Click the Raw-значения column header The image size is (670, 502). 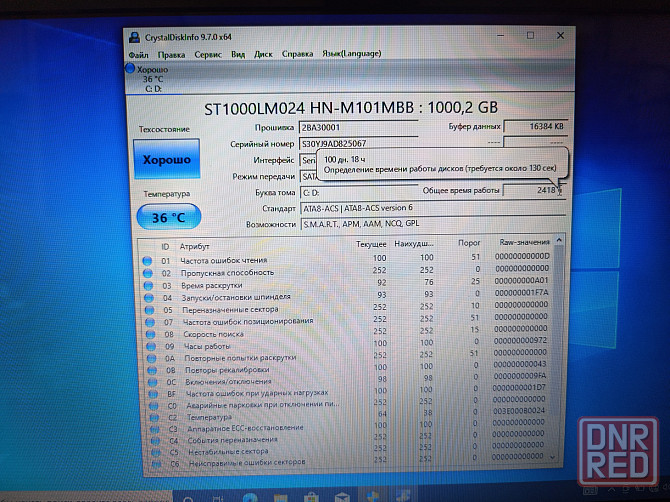[x=524, y=242]
